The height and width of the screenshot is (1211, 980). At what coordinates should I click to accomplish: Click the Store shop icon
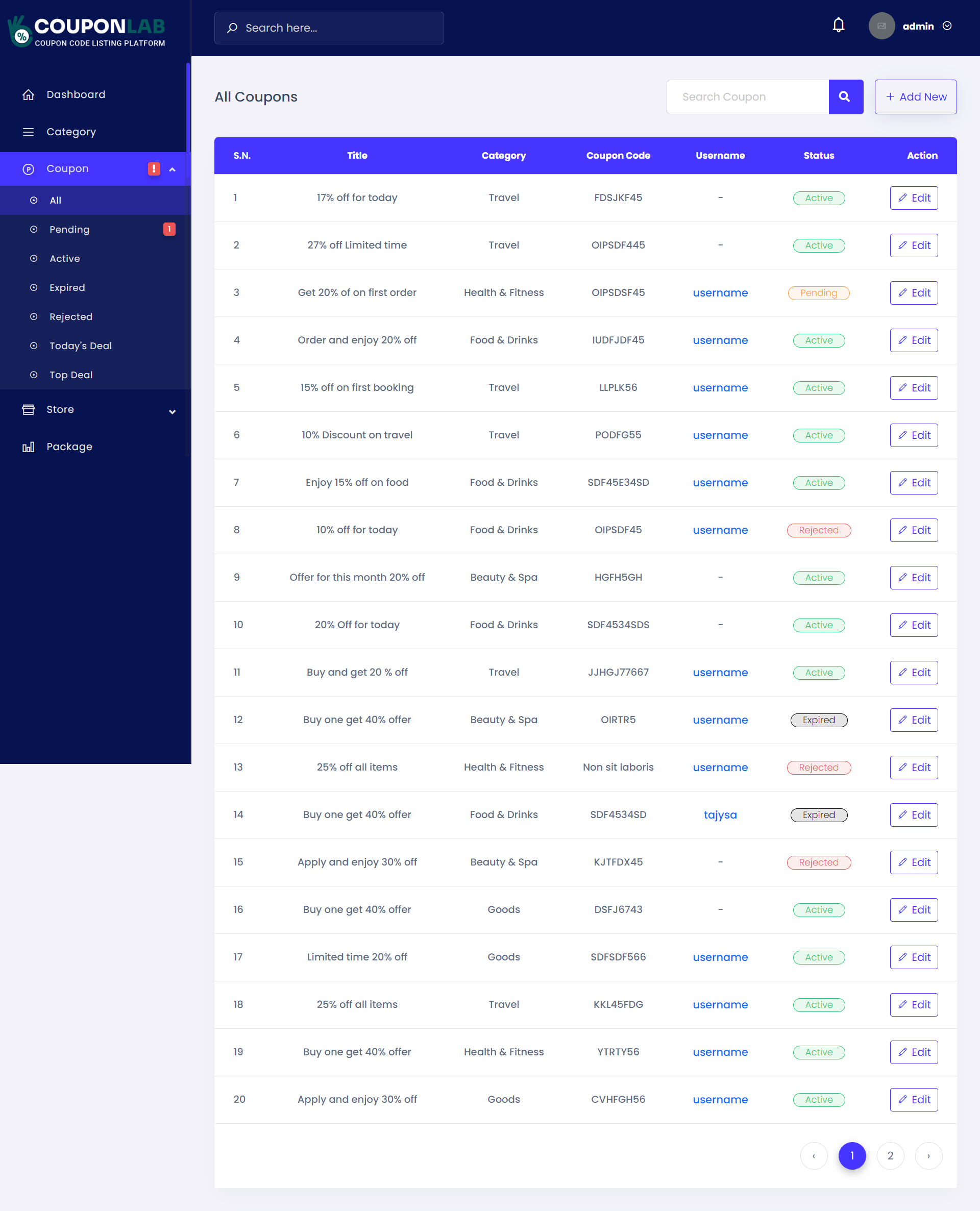pos(28,409)
